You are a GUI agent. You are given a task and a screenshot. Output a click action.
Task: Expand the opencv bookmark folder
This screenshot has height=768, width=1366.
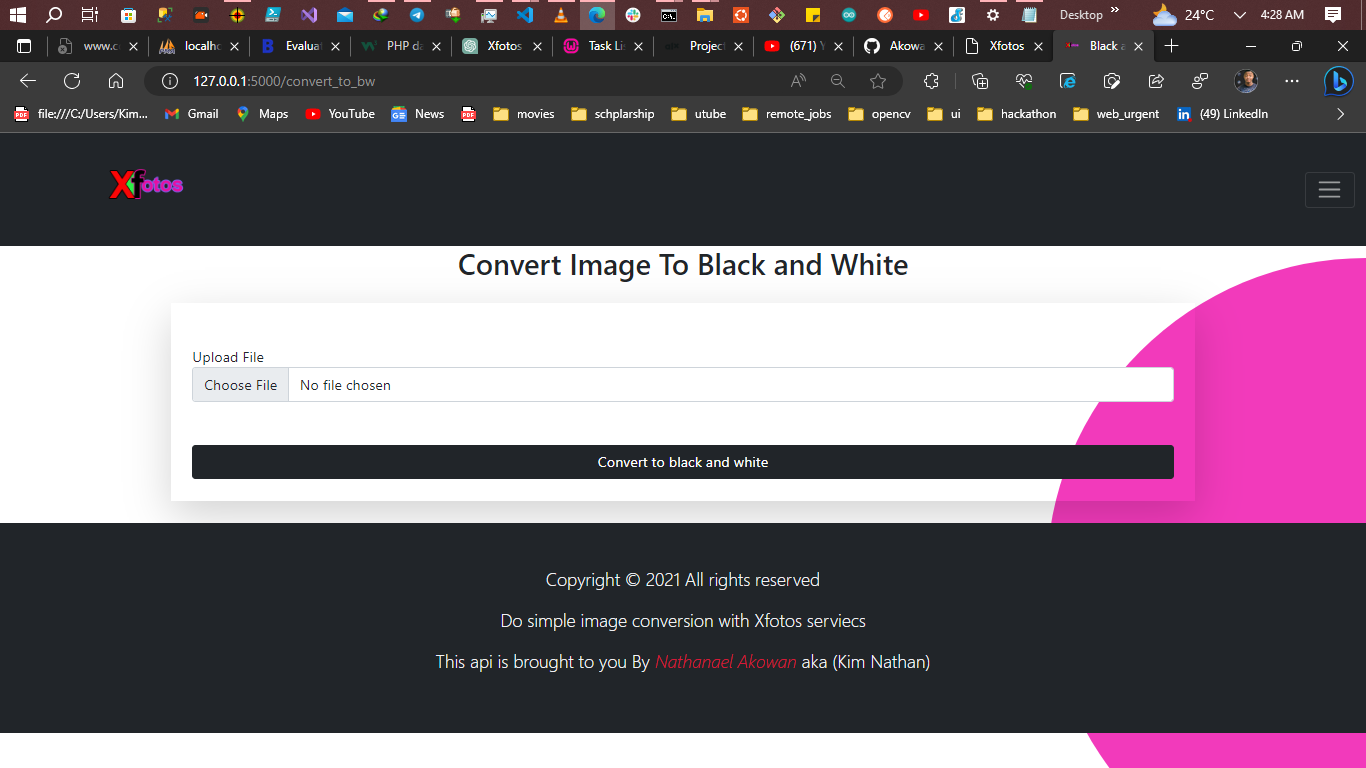878,114
